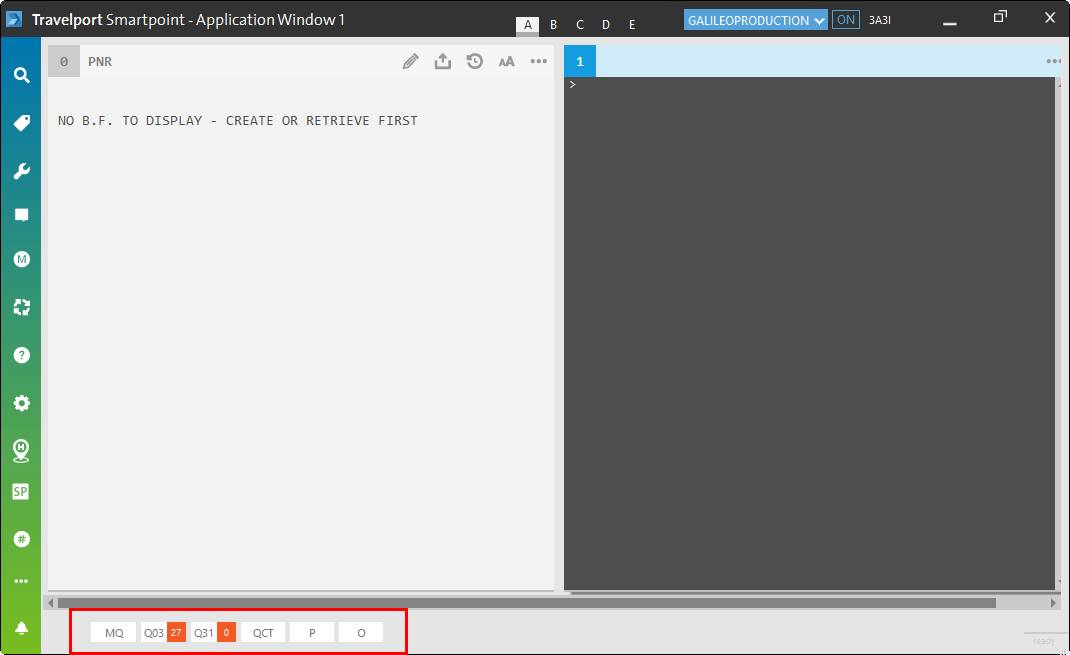This screenshot has height=655, width=1070.
Task: Expand the GALILEOPRODUCTION dropdown
Action: point(755,20)
